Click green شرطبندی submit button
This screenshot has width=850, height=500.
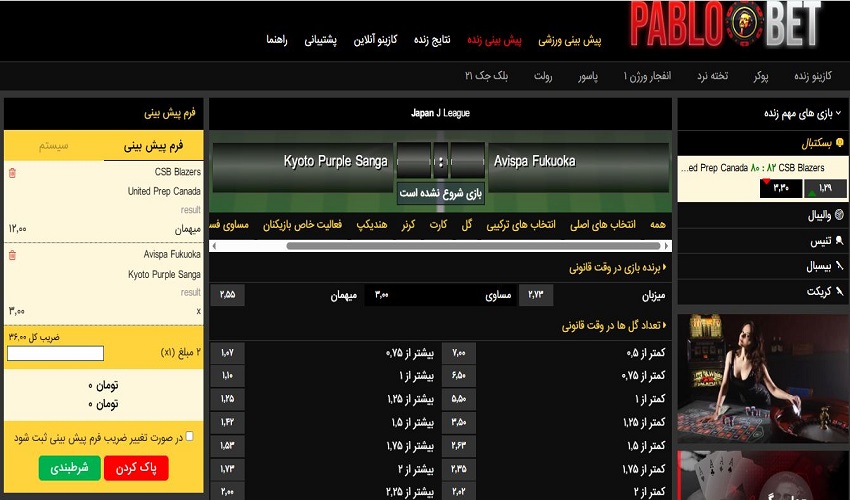(x=69, y=468)
